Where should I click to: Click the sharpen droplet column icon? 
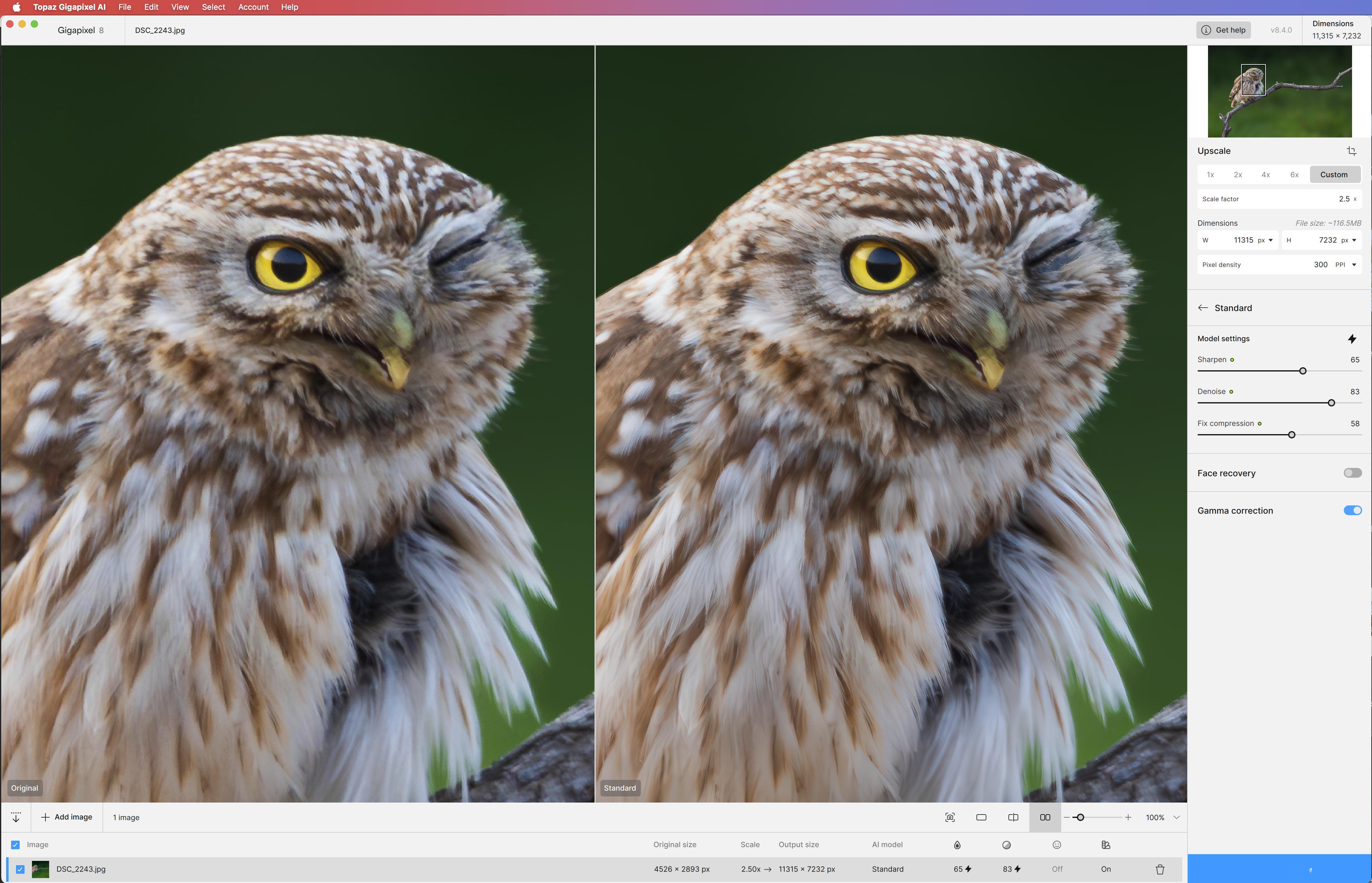(x=957, y=845)
